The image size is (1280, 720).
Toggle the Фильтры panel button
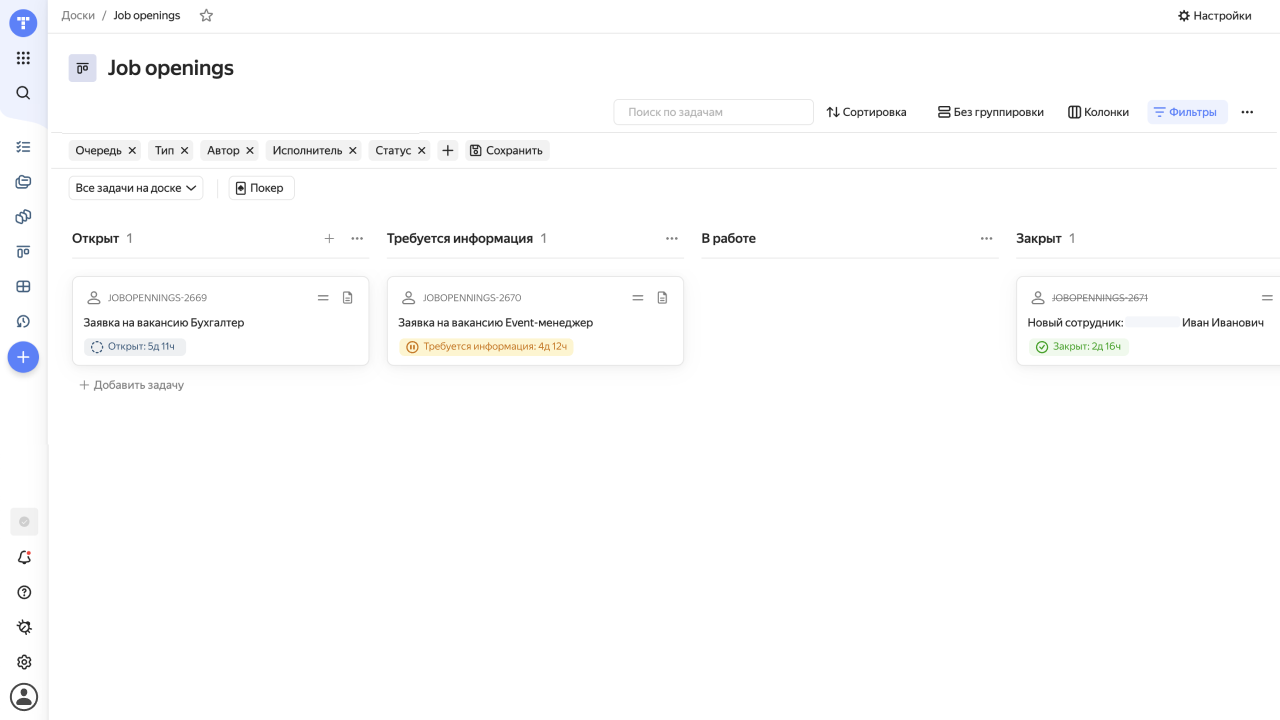click(1187, 112)
